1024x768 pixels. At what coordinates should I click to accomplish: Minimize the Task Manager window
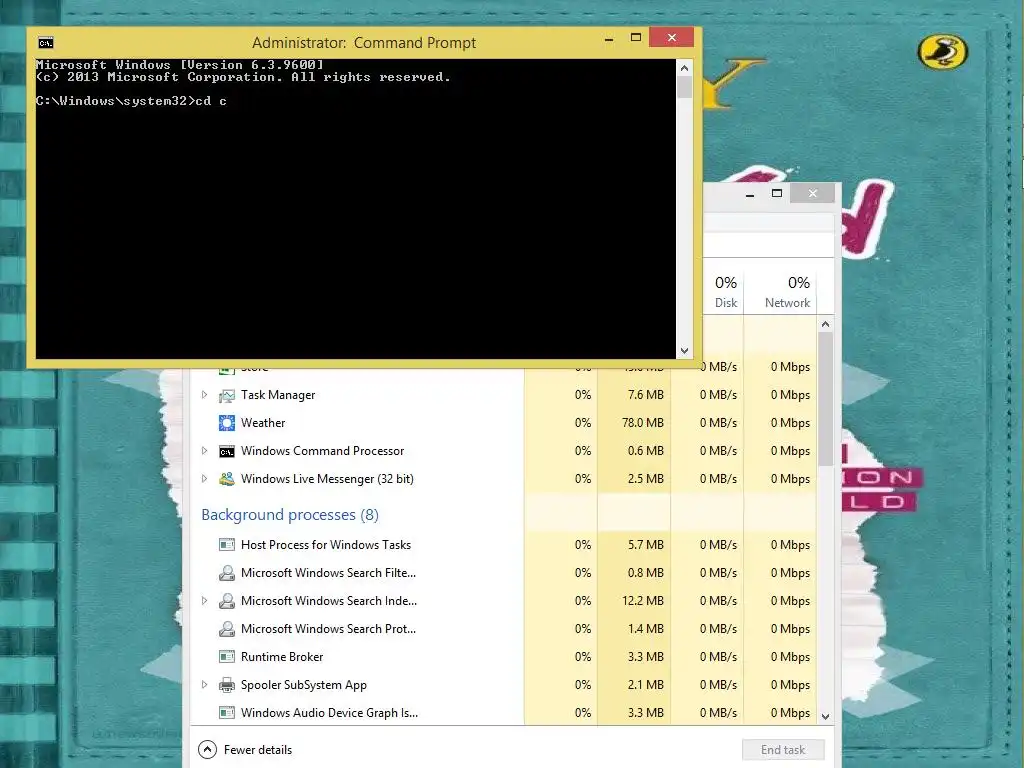750,194
